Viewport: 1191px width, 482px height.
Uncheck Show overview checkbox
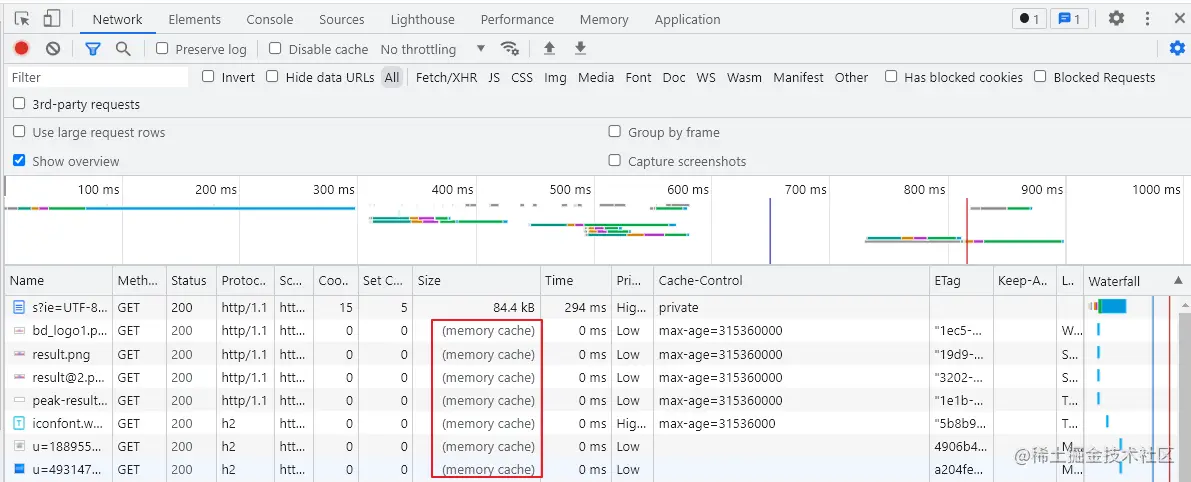coord(19,160)
